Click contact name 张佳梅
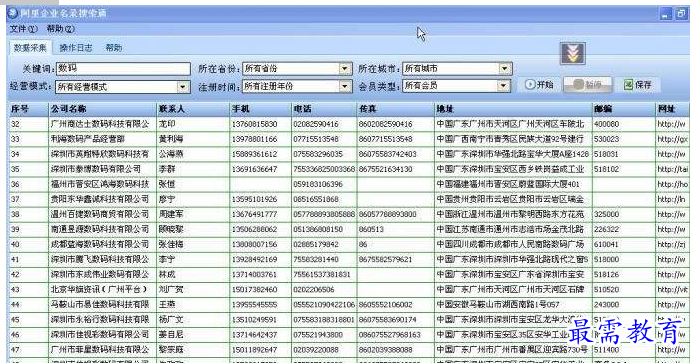 click(x=171, y=244)
